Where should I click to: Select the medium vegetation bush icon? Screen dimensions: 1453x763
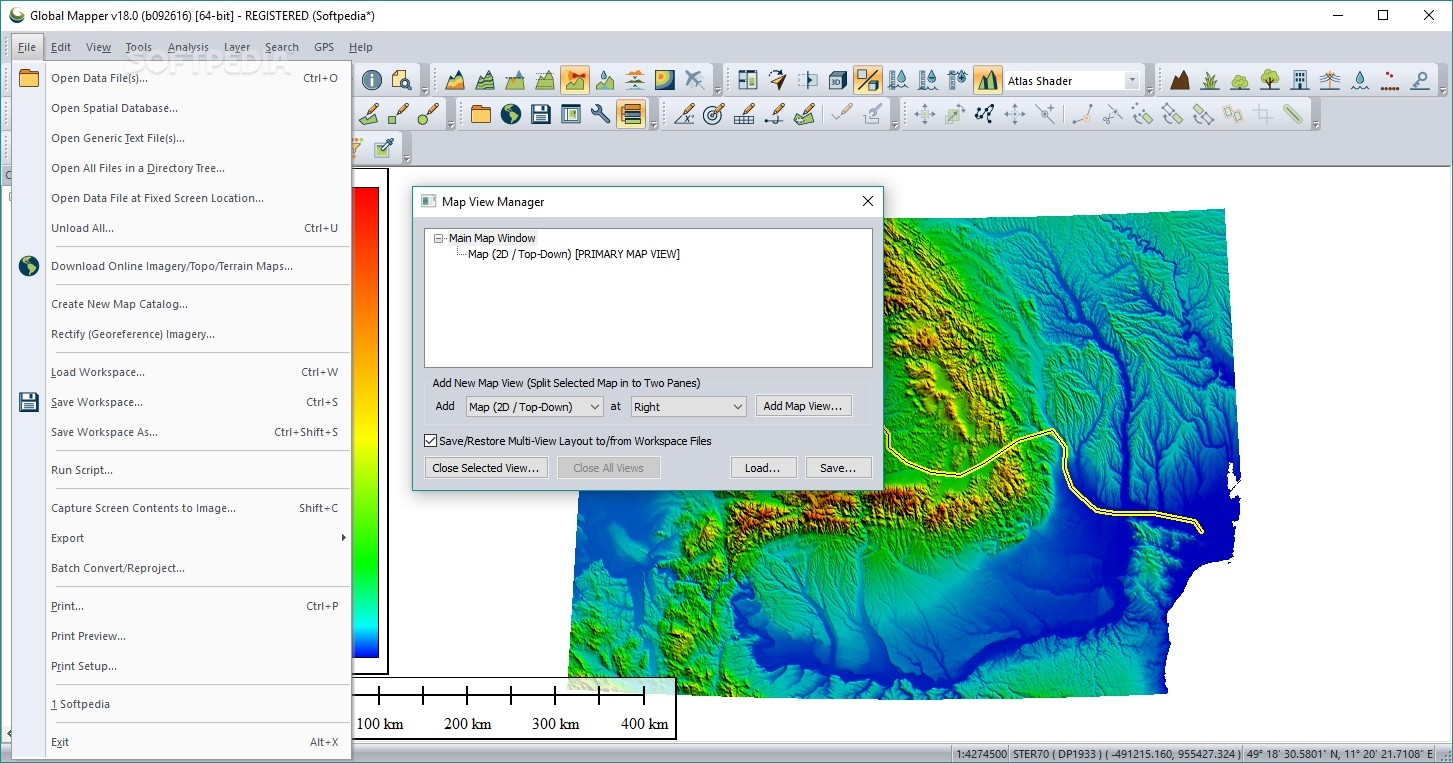point(1240,80)
